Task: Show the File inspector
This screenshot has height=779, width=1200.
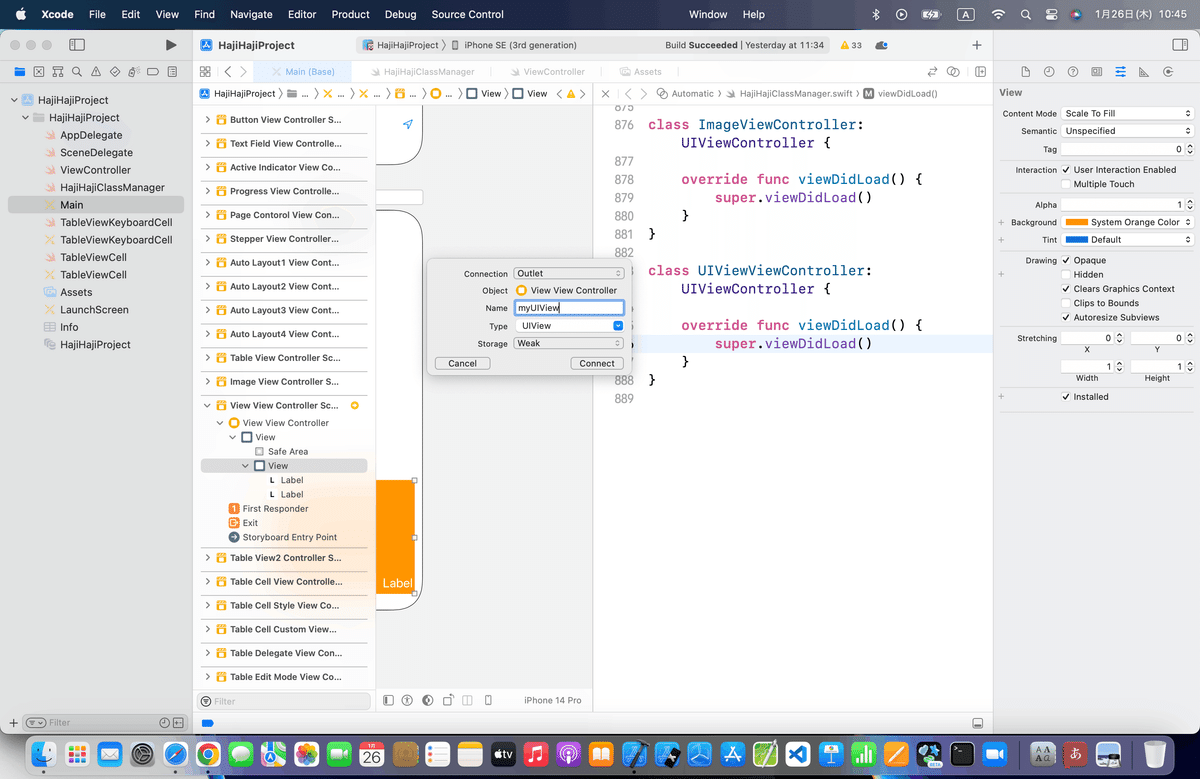Action: point(1025,72)
